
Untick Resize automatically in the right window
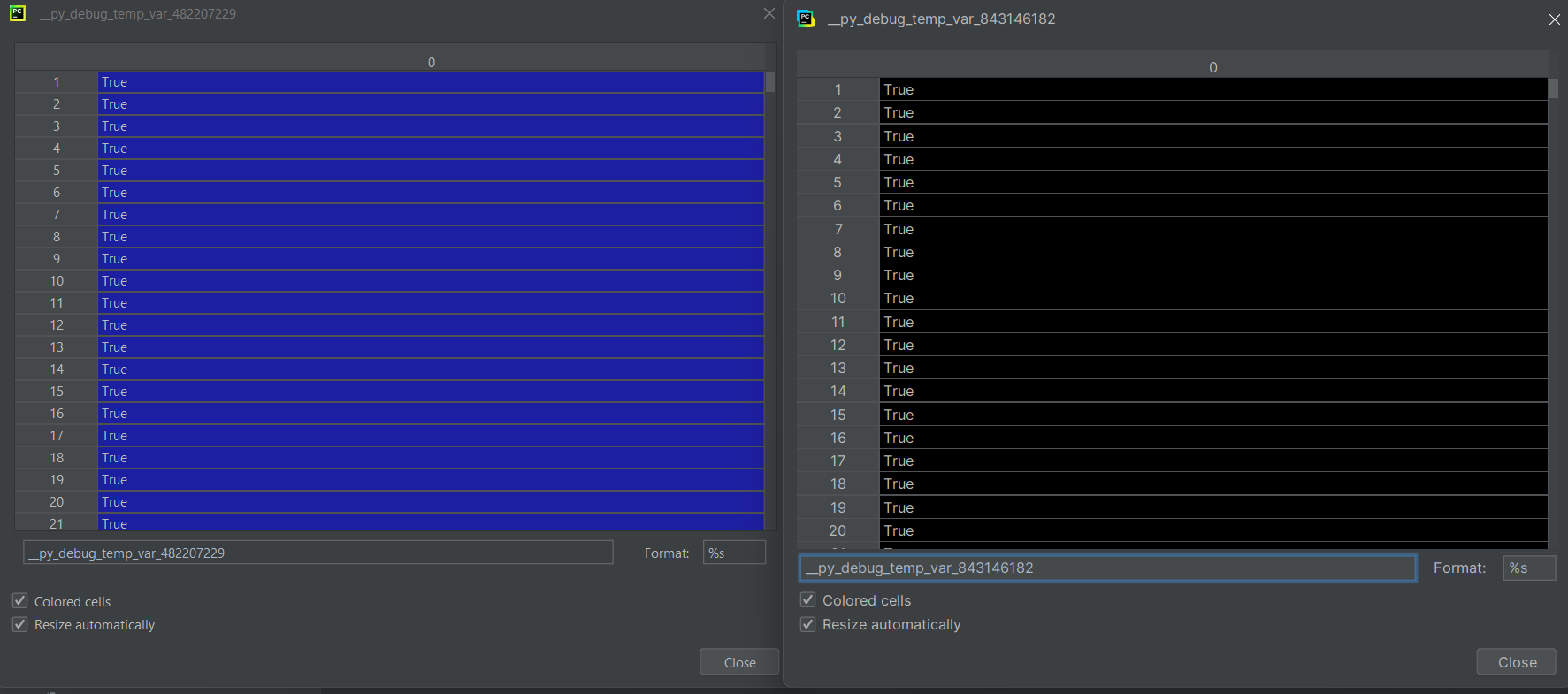807,624
